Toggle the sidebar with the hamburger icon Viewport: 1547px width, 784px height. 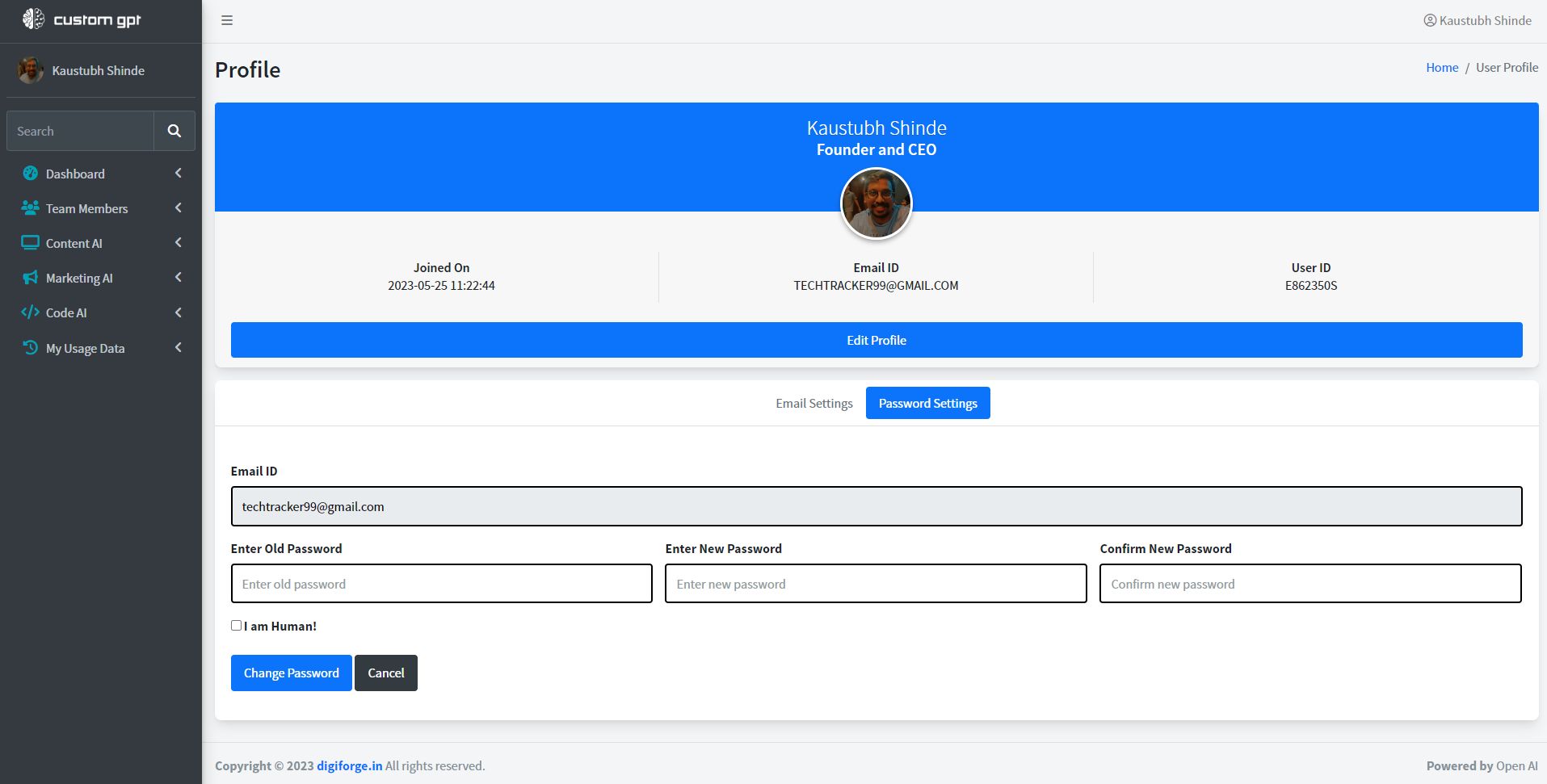point(227,20)
